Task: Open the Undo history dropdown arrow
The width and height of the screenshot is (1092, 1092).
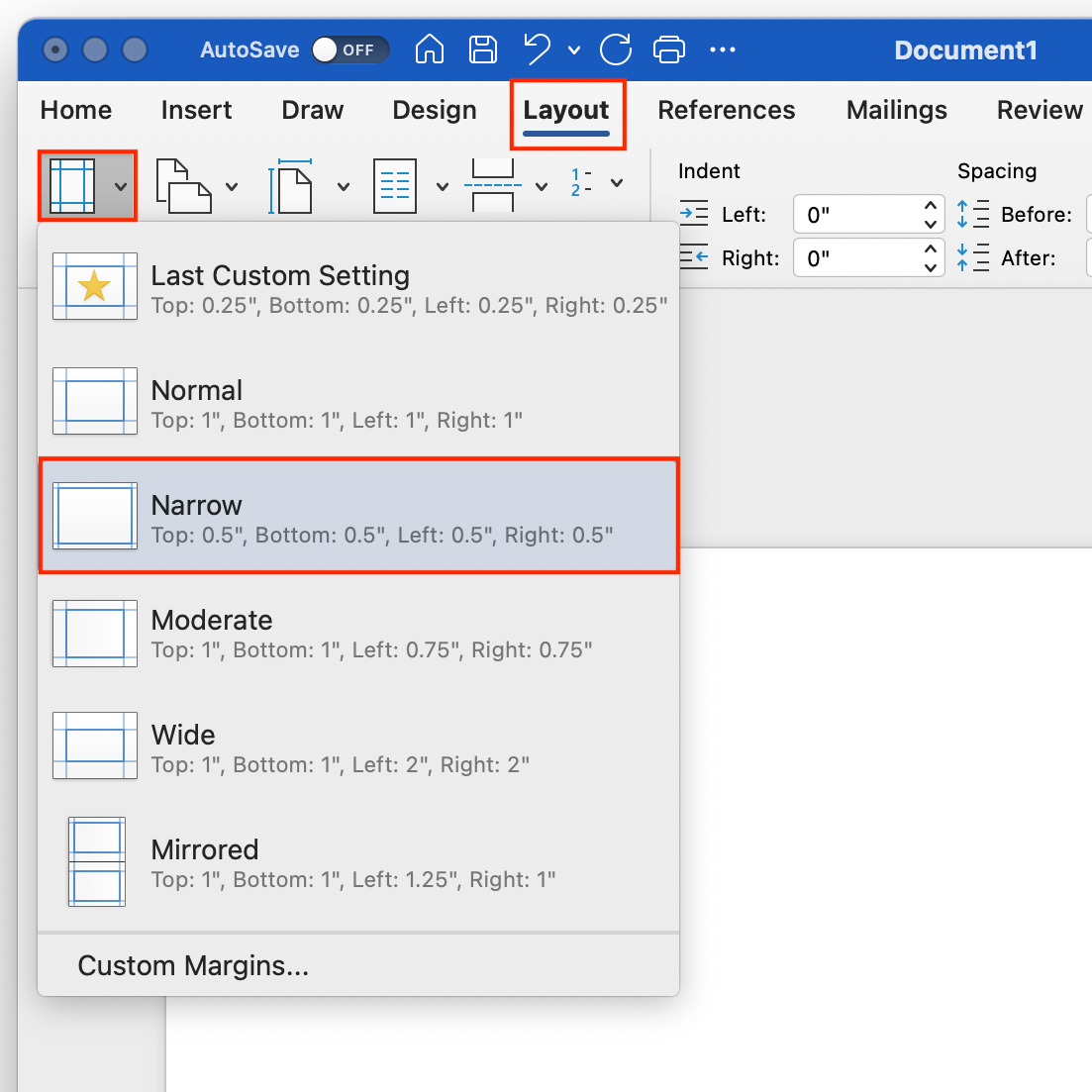Action: click(x=575, y=50)
